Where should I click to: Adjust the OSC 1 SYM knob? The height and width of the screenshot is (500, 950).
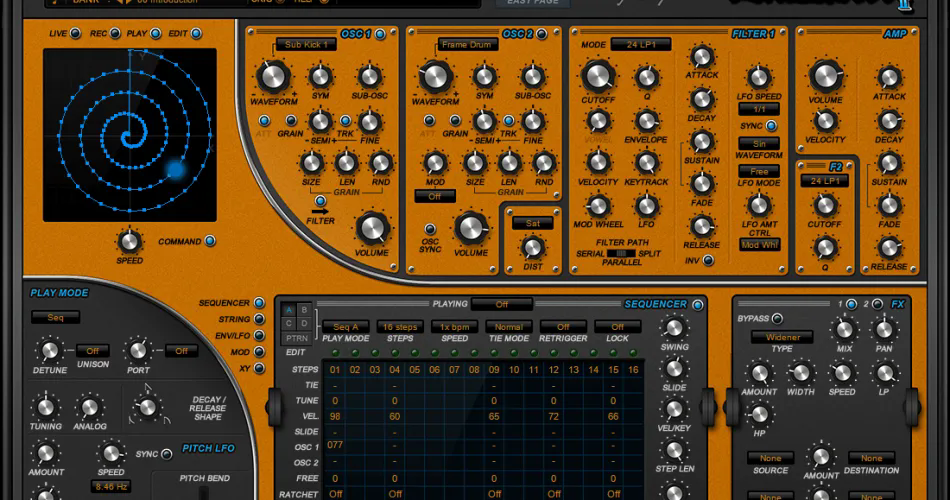click(x=320, y=77)
